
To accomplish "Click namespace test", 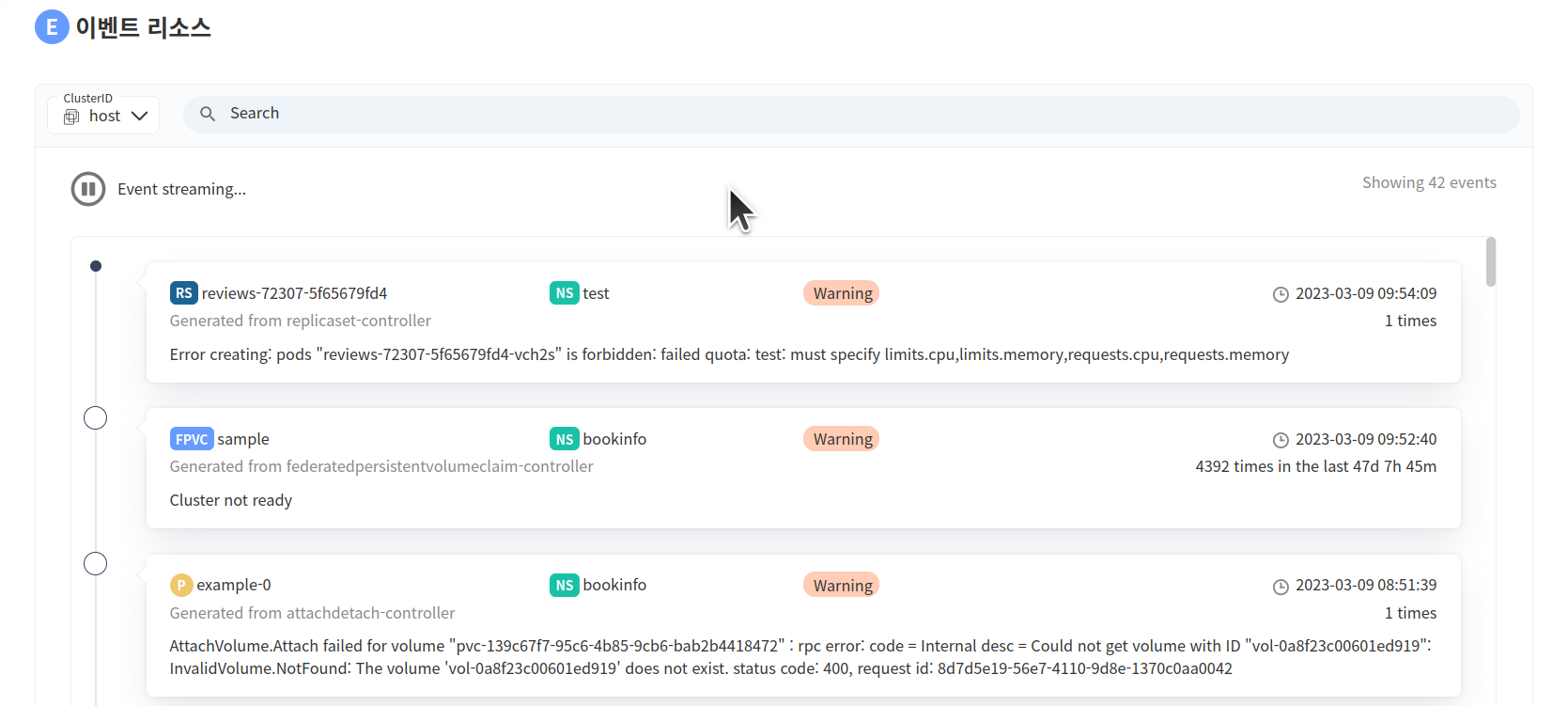I will pyautogui.click(x=596, y=293).
